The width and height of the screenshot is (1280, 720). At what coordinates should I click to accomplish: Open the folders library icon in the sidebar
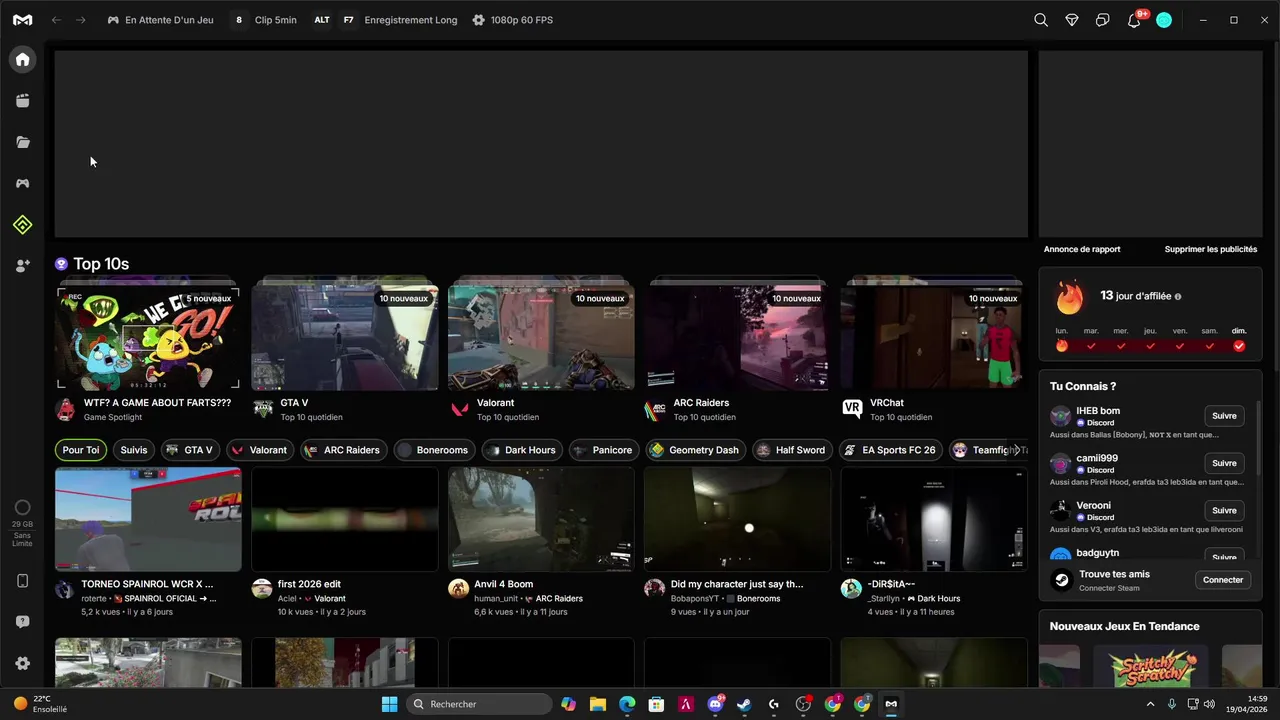pyautogui.click(x=22, y=142)
